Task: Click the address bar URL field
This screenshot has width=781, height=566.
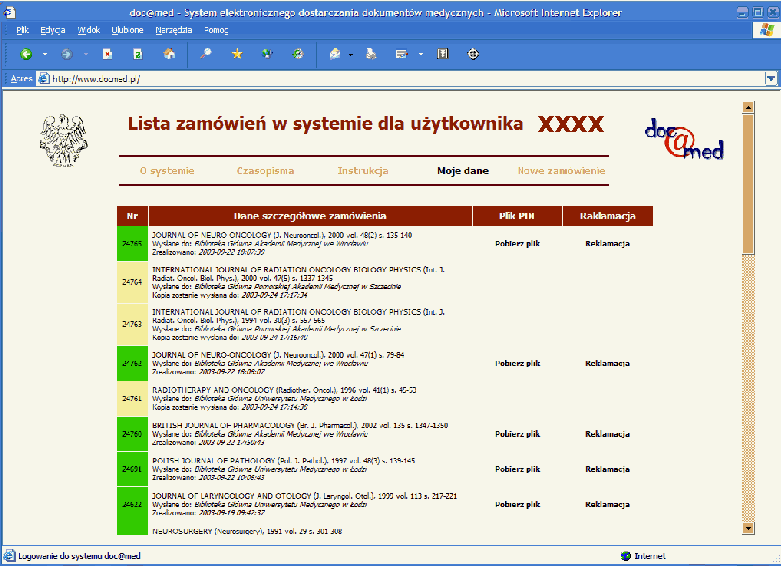Action: [x=400, y=78]
